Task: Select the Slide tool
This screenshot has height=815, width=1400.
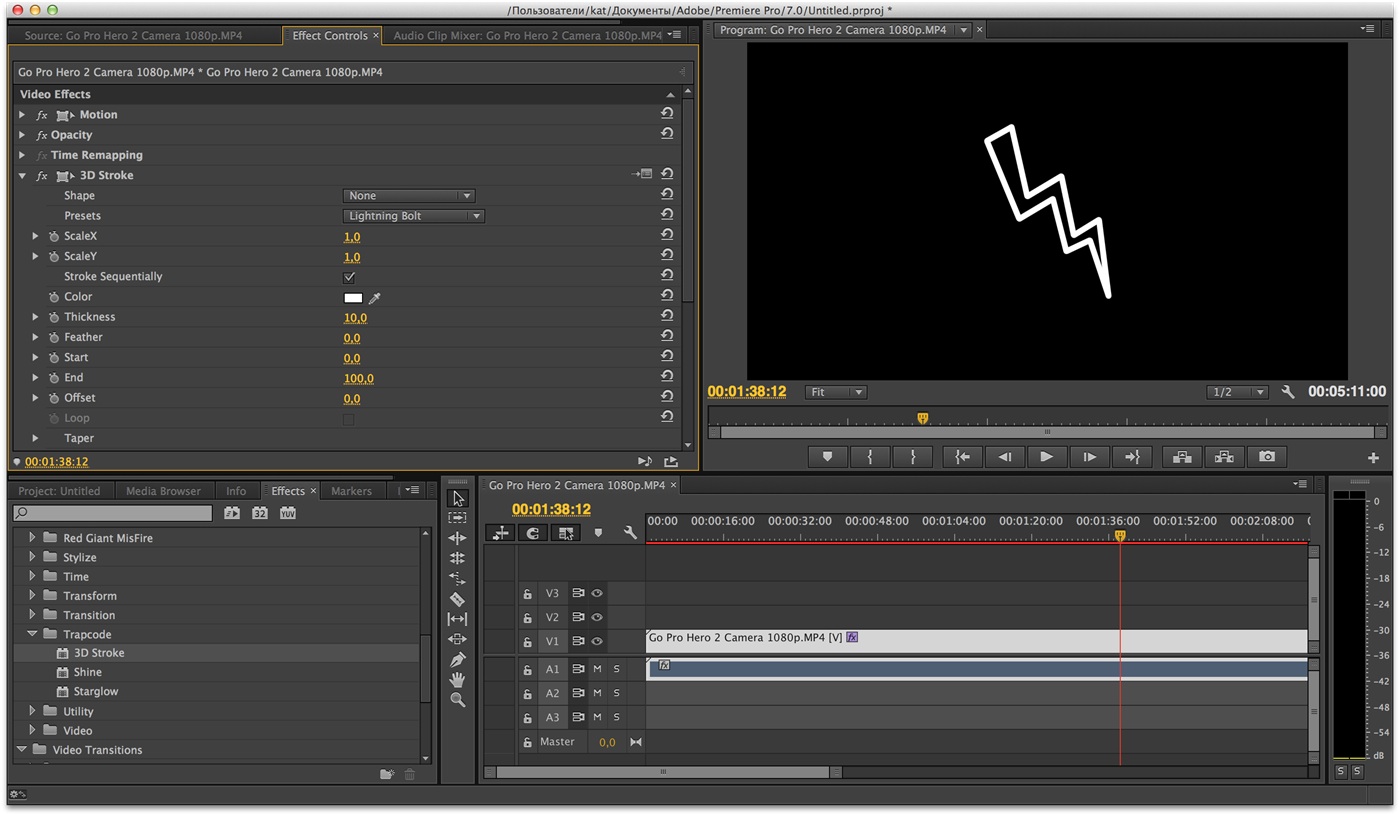Action: [458, 639]
